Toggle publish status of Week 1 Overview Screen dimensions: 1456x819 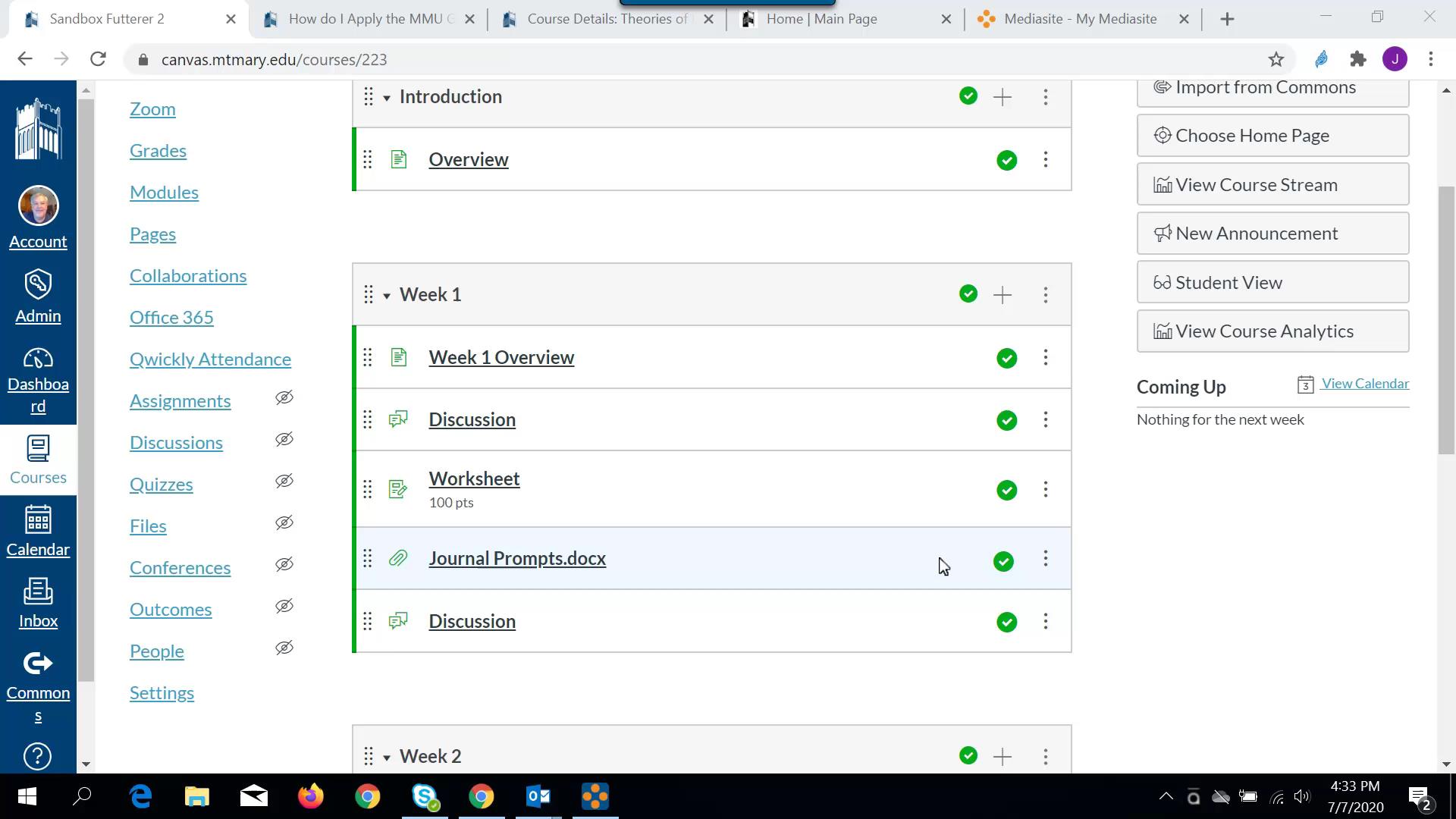point(1006,357)
